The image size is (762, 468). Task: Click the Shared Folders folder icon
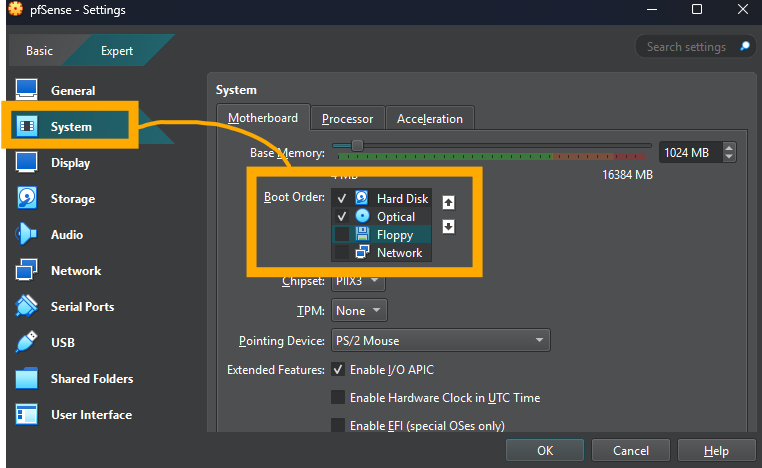pyautogui.click(x=26, y=378)
